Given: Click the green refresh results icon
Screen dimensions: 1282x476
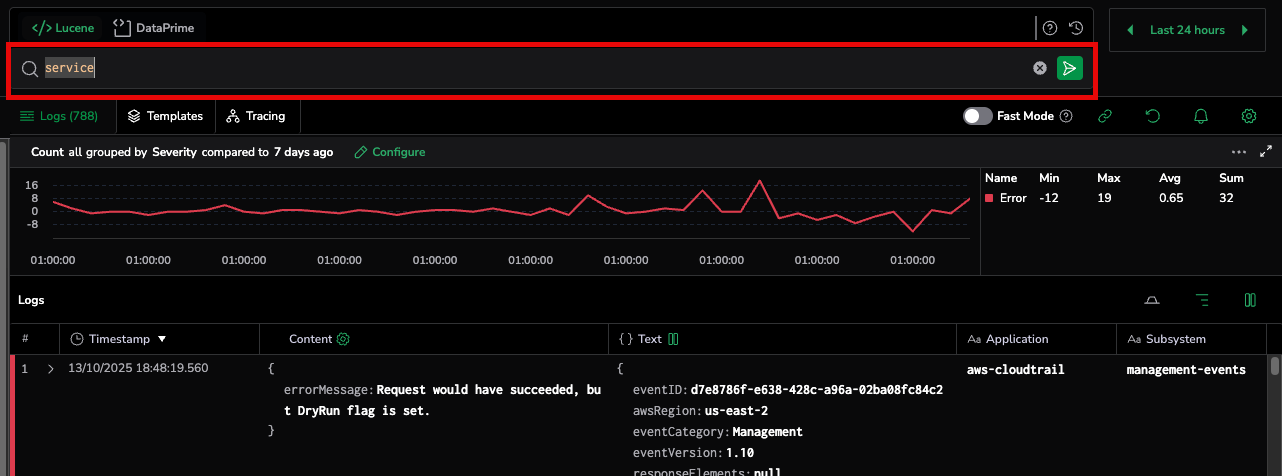Looking at the screenshot, I should tap(1153, 116).
